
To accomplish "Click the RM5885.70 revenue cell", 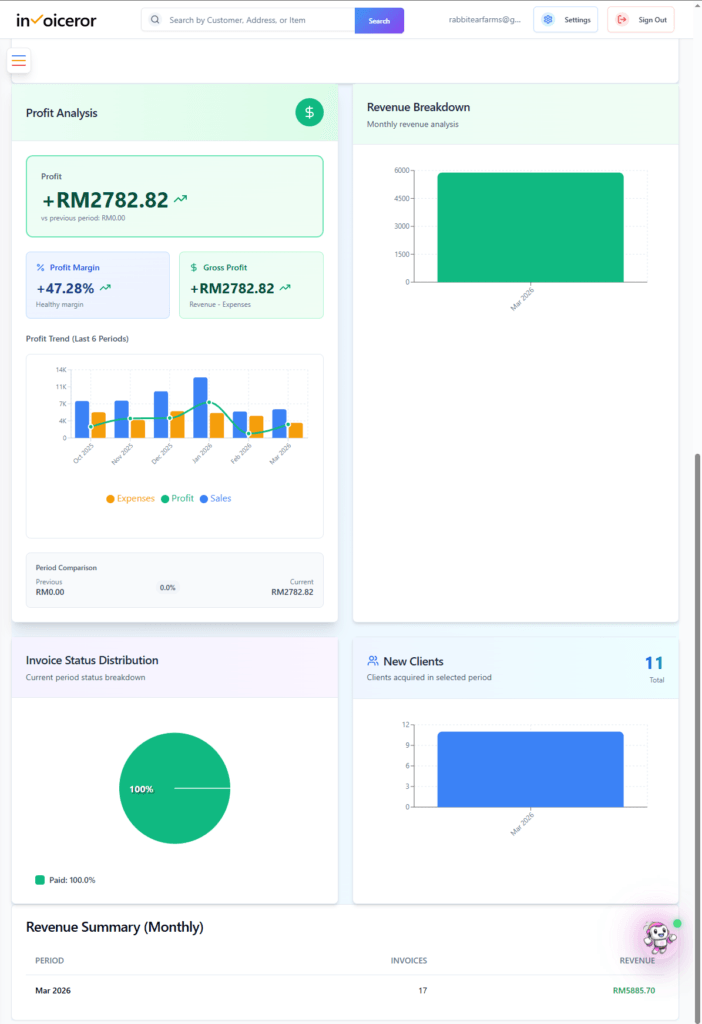I will click(633, 990).
